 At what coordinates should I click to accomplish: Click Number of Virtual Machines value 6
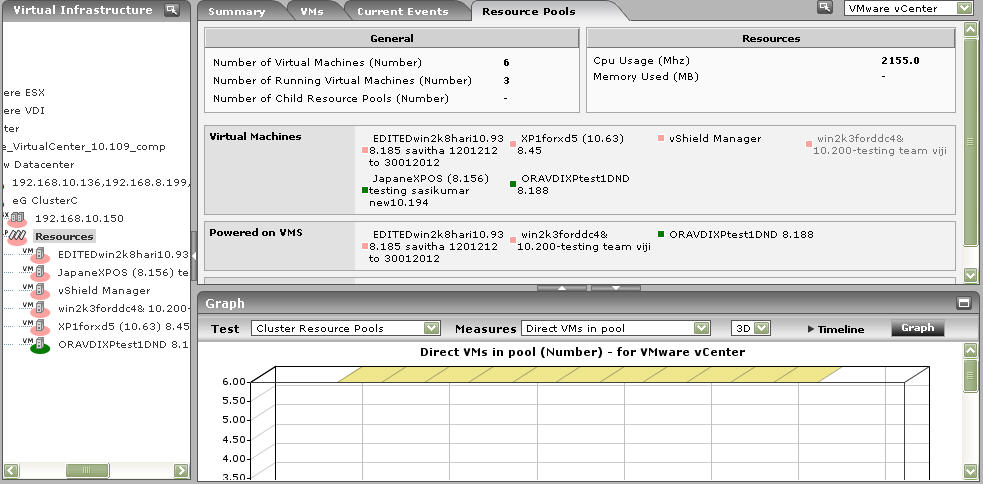(x=506, y=63)
